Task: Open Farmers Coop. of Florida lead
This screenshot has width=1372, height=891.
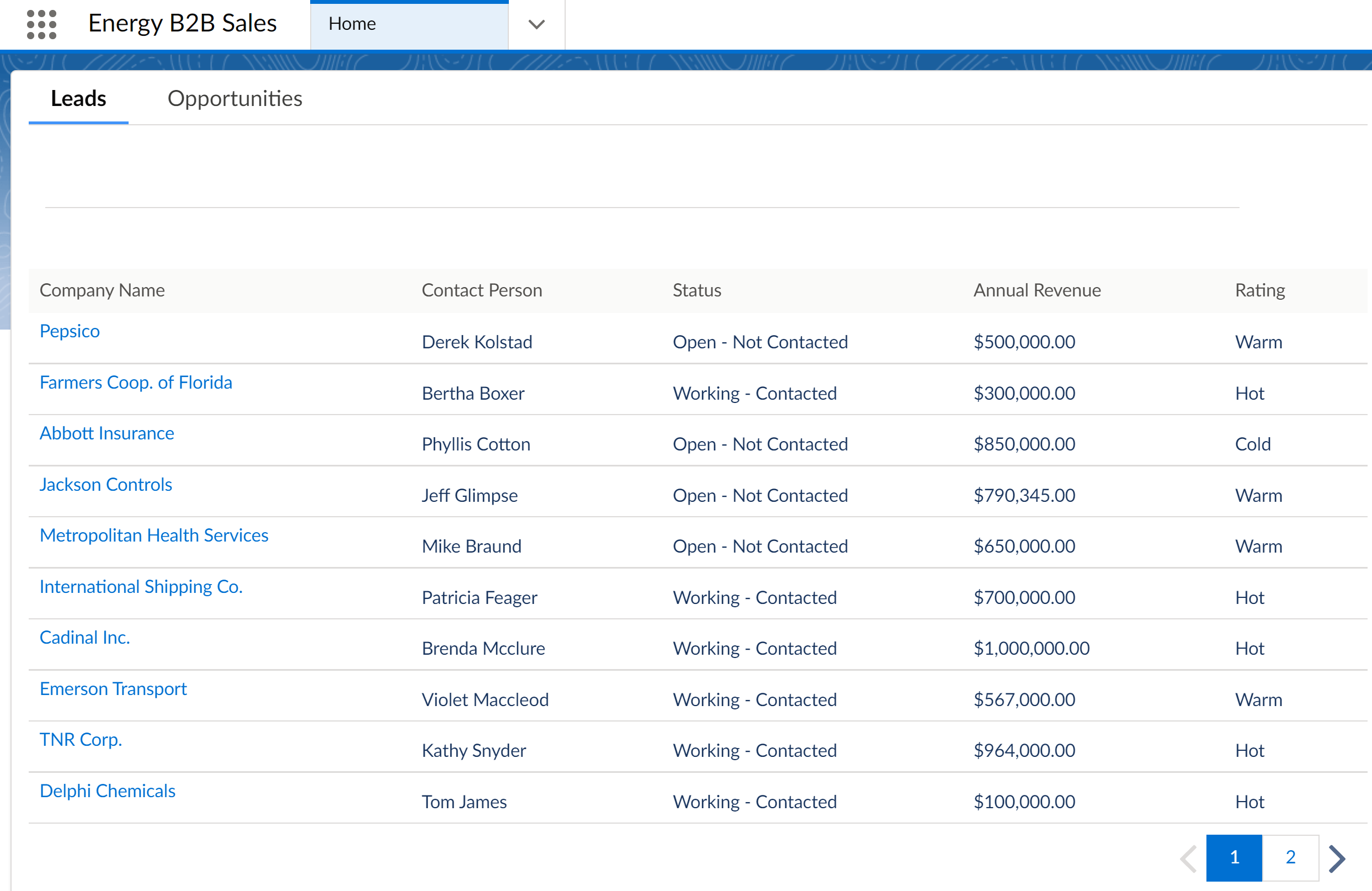Action: pyautogui.click(x=136, y=383)
